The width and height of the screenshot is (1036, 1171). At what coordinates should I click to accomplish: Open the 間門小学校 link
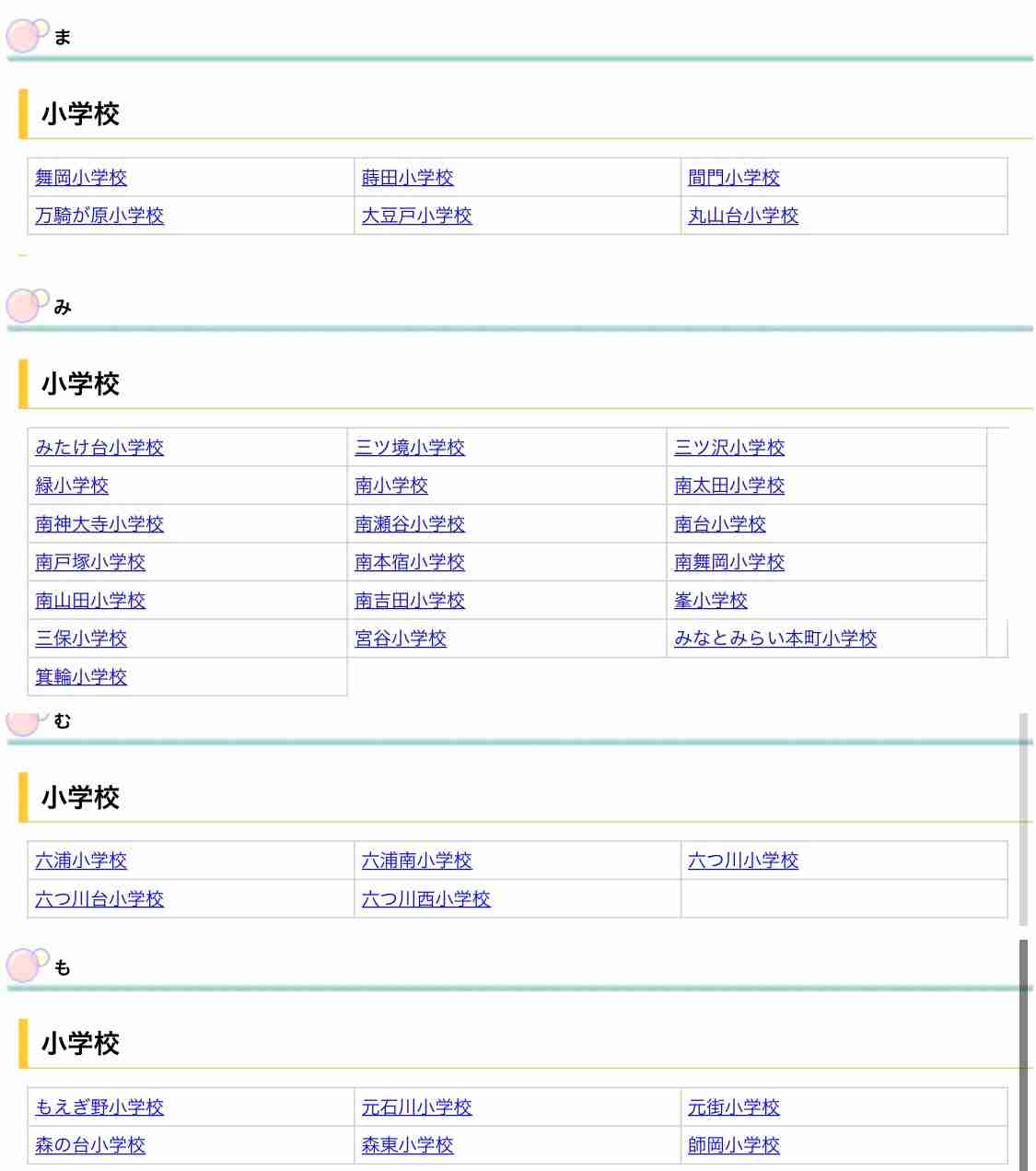click(x=734, y=177)
